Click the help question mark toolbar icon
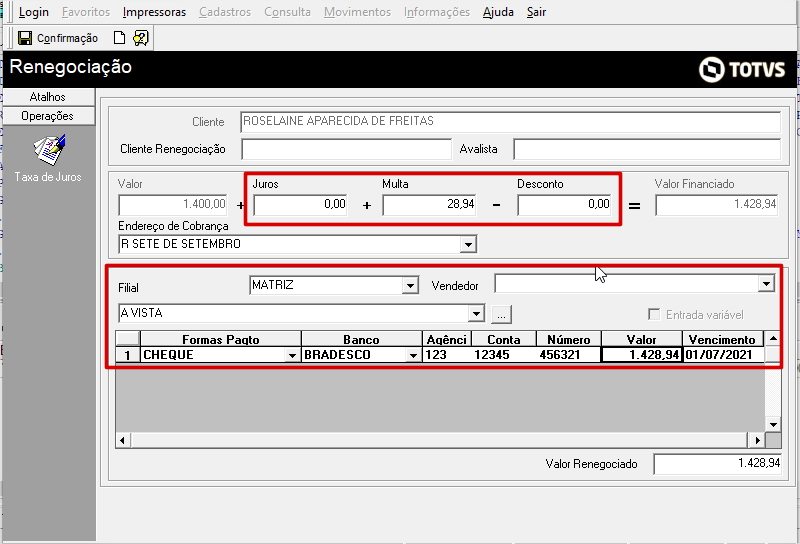 (141, 38)
